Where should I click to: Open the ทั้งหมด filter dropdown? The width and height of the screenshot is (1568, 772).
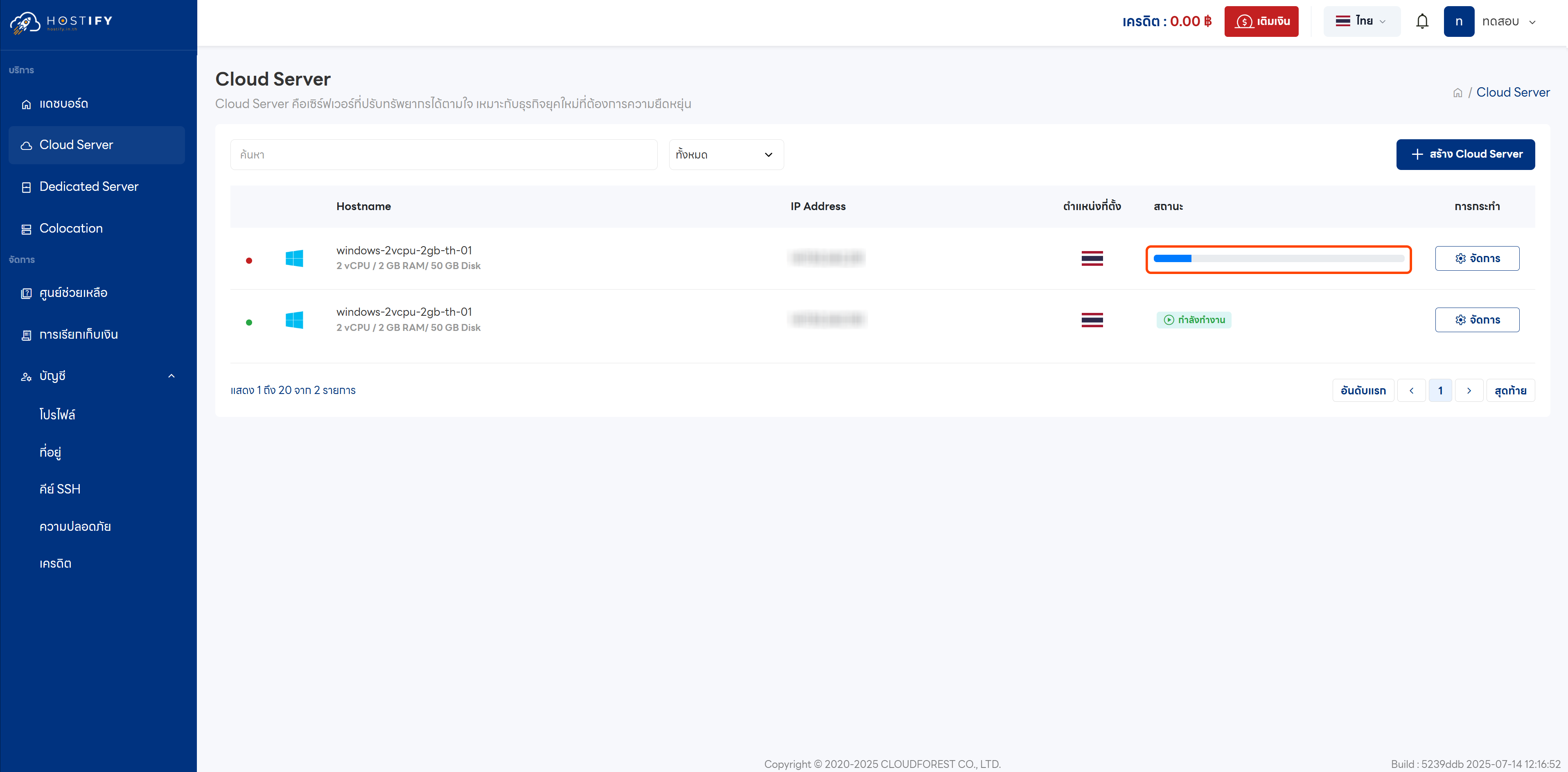(726, 155)
